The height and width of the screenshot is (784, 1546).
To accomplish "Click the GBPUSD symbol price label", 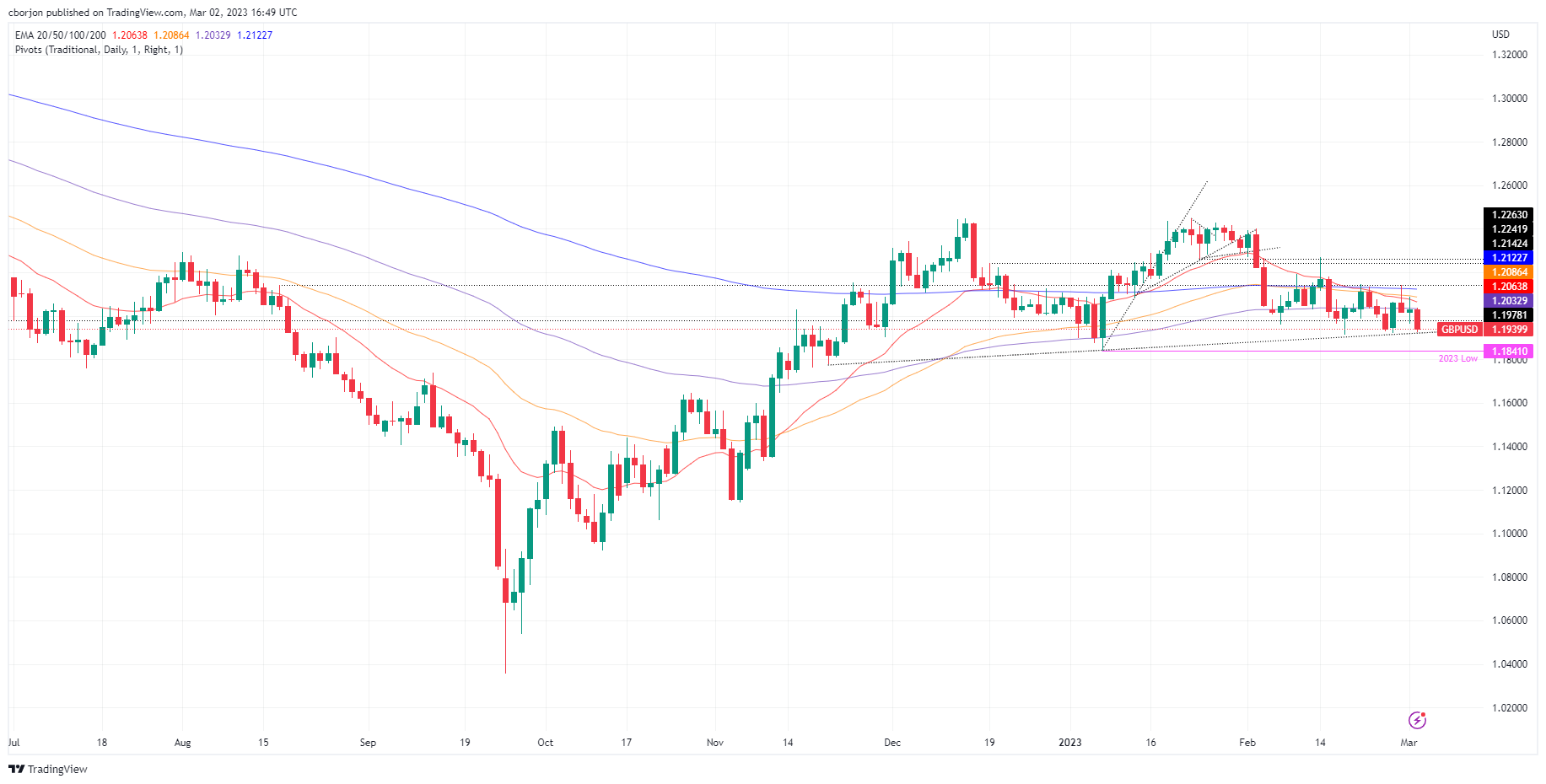I will [x=1459, y=330].
